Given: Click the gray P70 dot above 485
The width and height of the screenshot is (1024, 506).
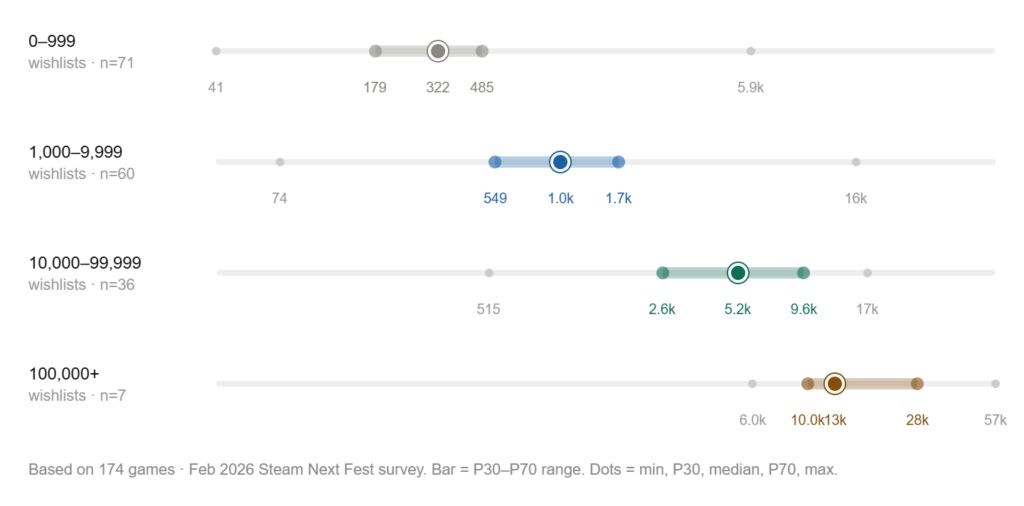Looking at the screenshot, I should pos(482,51).
